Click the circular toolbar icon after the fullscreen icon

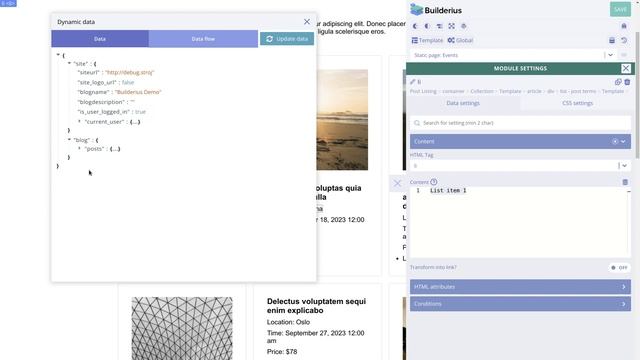click(464, 26)
